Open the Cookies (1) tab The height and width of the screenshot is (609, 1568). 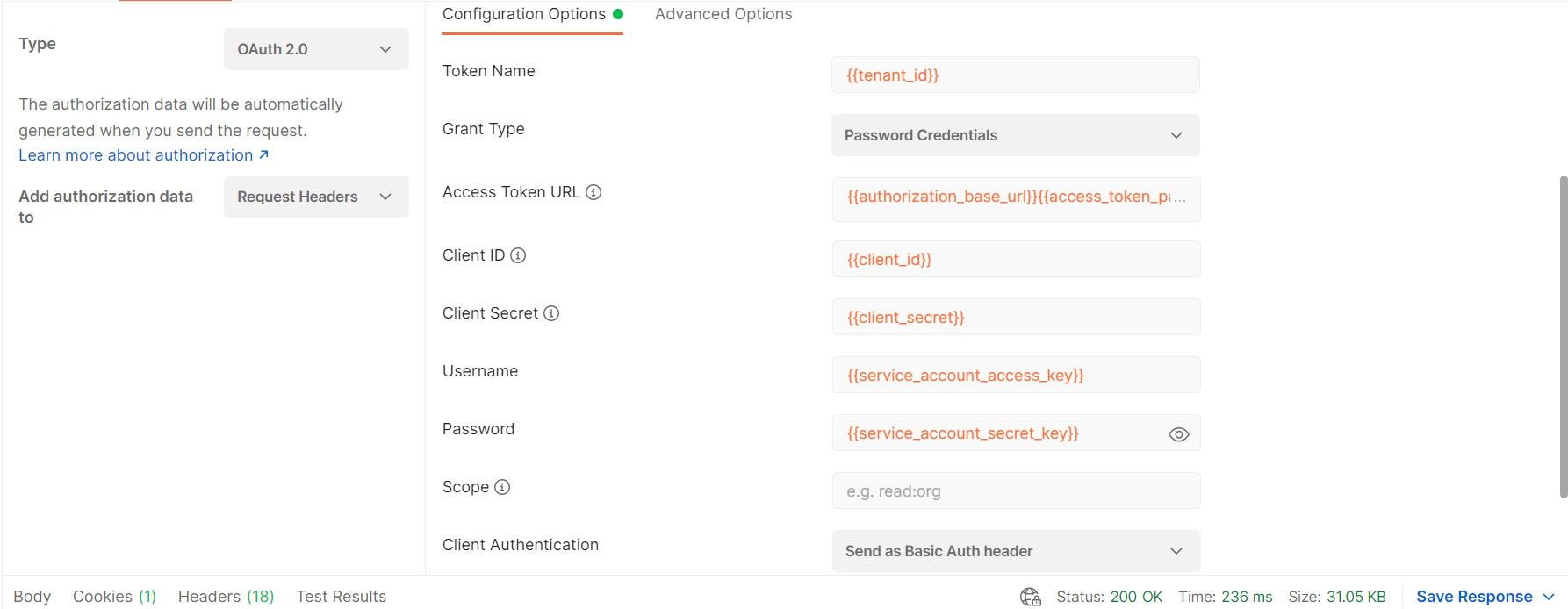point(114,597)
